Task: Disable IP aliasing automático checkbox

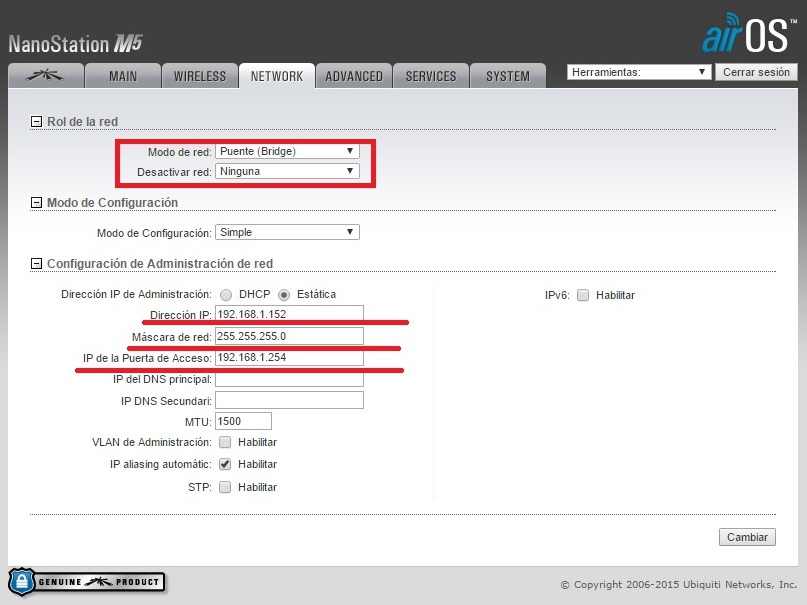Action: (x=225, y=464)
